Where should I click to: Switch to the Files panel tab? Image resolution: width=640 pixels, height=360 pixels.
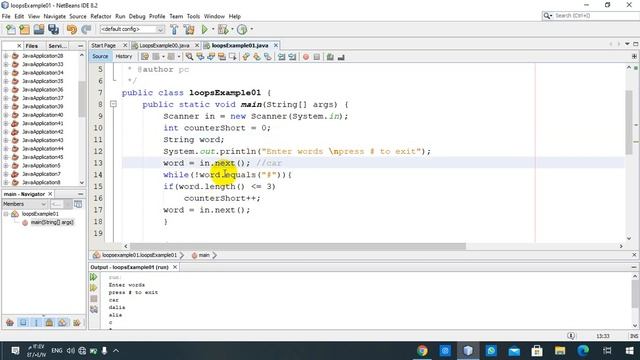point(31,46)
